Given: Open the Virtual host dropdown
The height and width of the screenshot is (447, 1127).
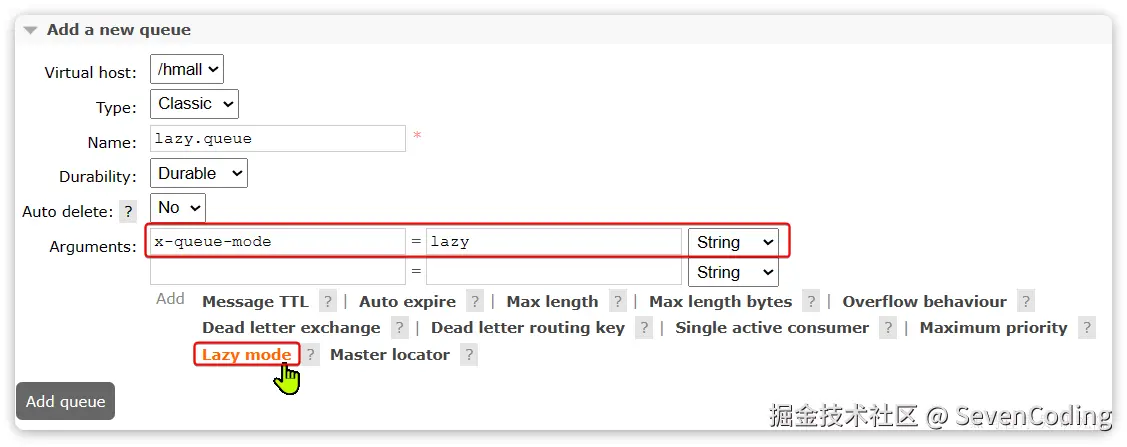Looking at the screenshot, I should tap(187, 70).
